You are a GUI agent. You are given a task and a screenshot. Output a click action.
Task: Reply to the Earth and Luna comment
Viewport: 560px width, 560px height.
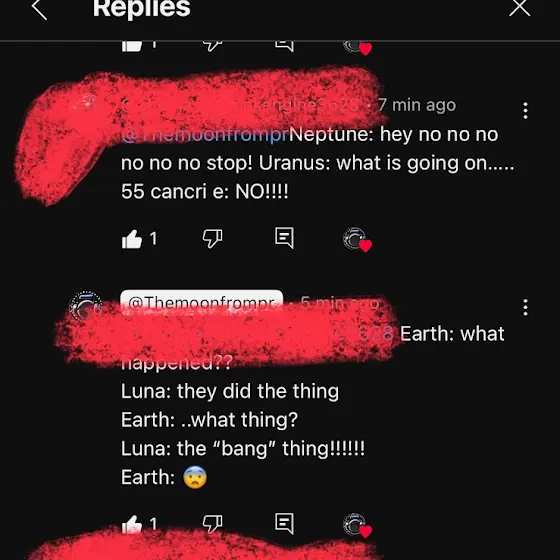click(285, 523)
